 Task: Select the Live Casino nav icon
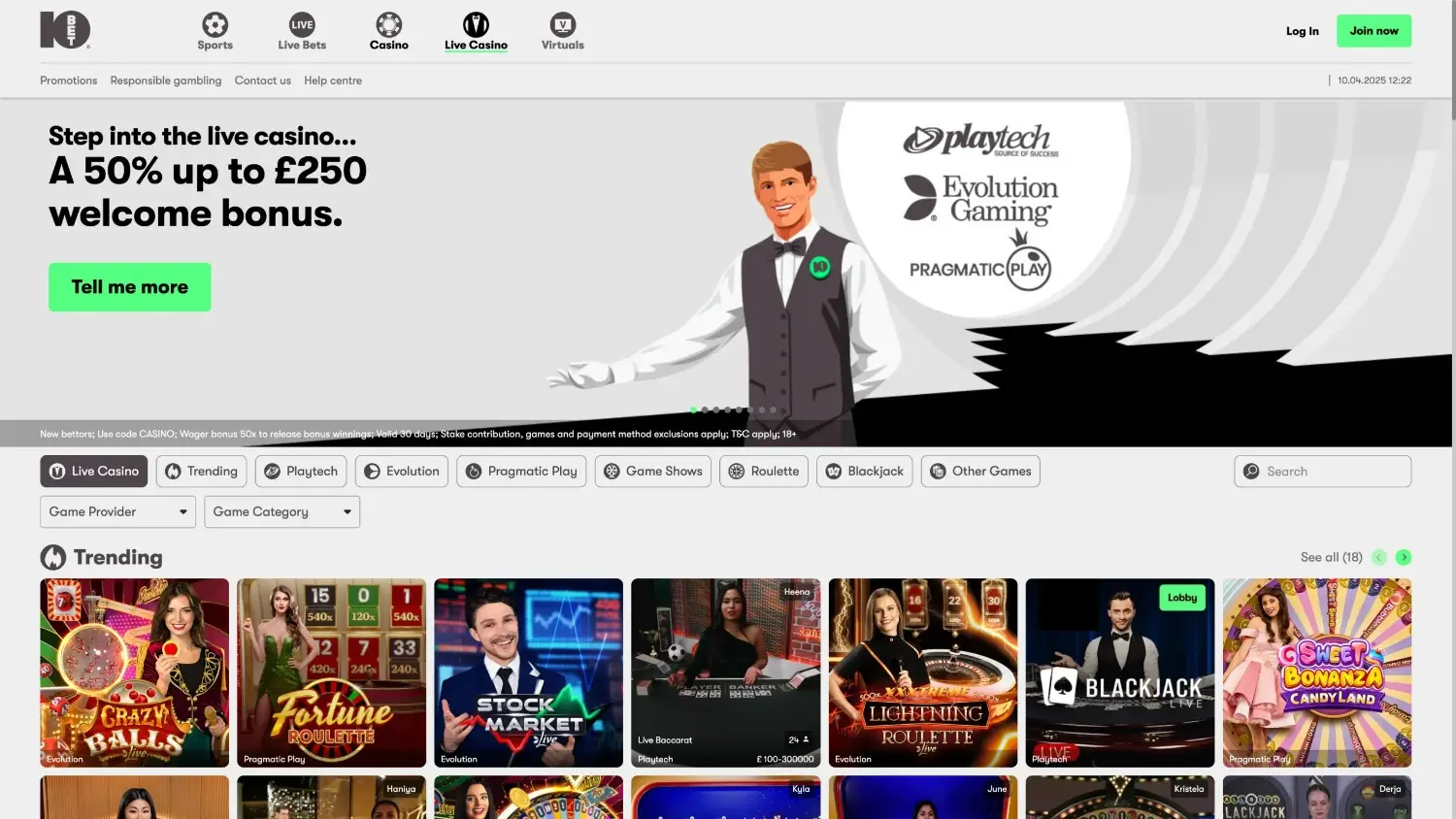coord(476,24)
